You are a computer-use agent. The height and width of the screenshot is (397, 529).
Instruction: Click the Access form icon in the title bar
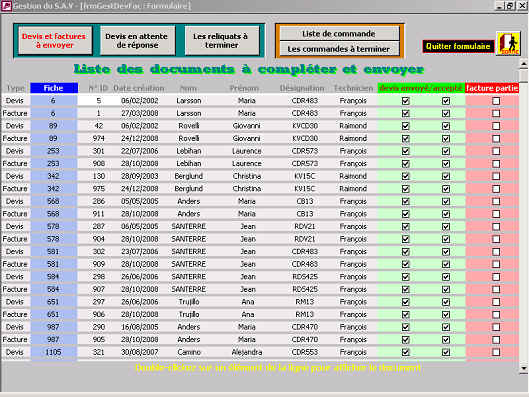(6, 6)
